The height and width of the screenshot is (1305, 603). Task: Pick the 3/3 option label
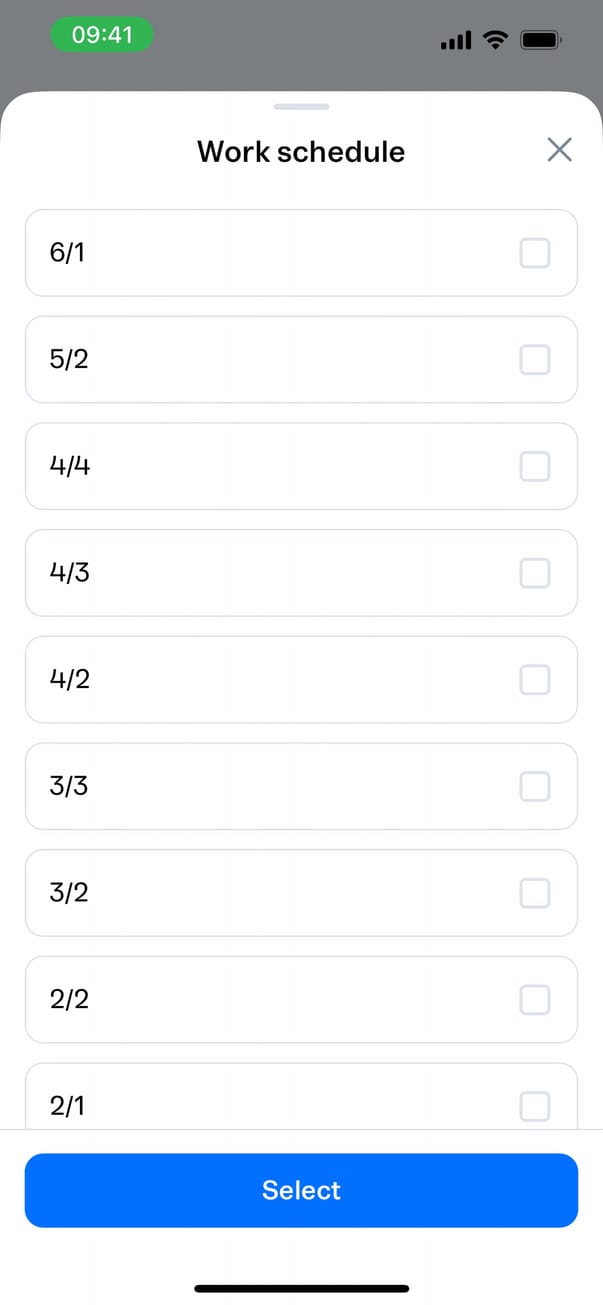pyautogui.click(x=69, y=787)
